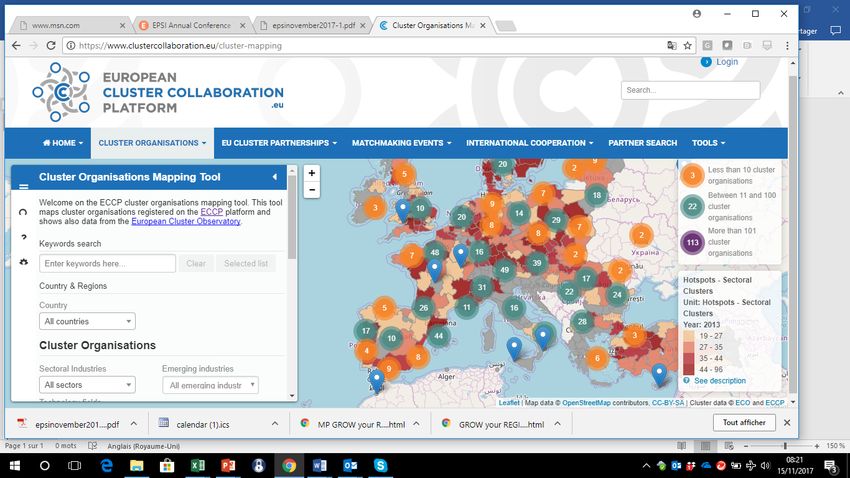Zoom in the map with the plus button
850x478 pixels.
tap(312, 173)
